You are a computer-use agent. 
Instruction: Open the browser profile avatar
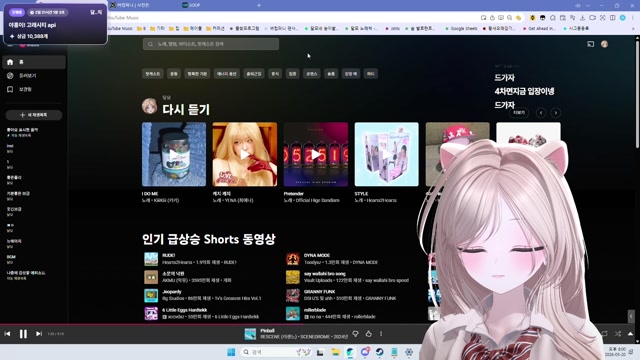click(622, 18)
